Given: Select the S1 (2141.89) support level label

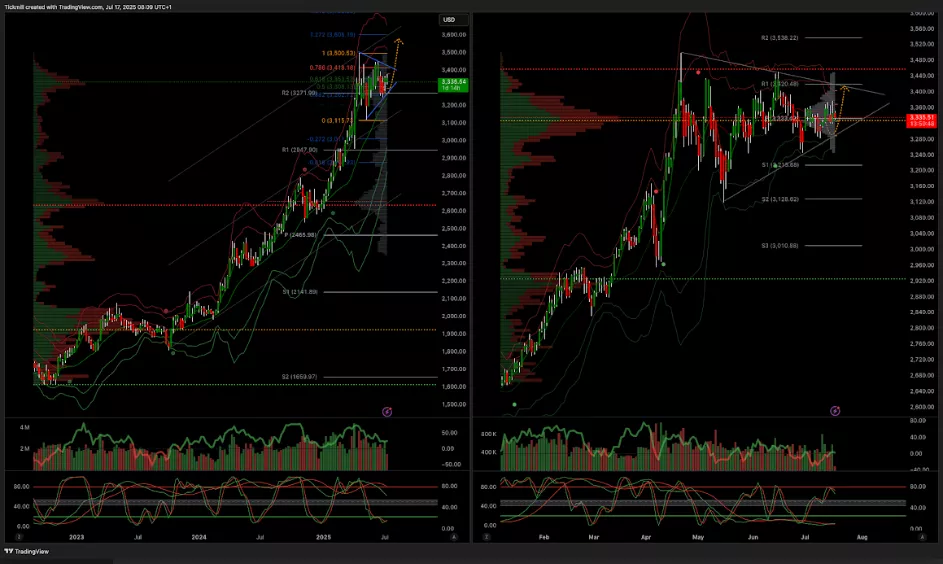Looking at the screenshot, I should 299,291.
